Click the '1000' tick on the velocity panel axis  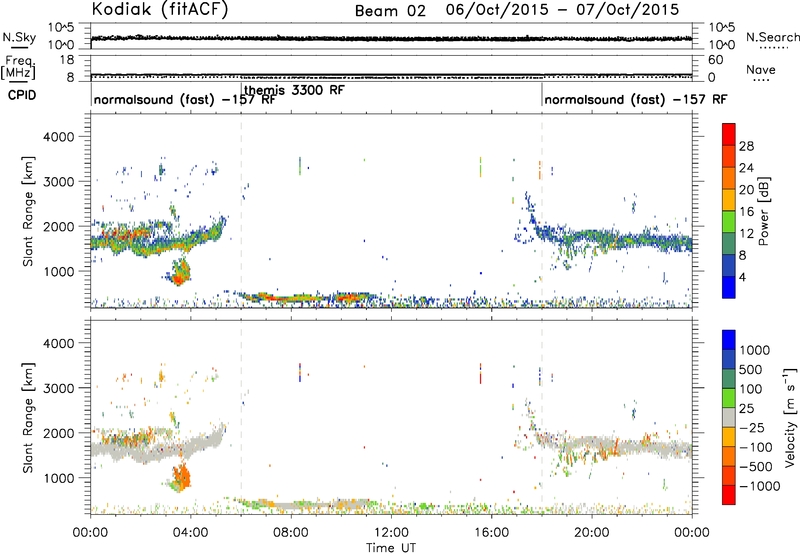point(58,478)
